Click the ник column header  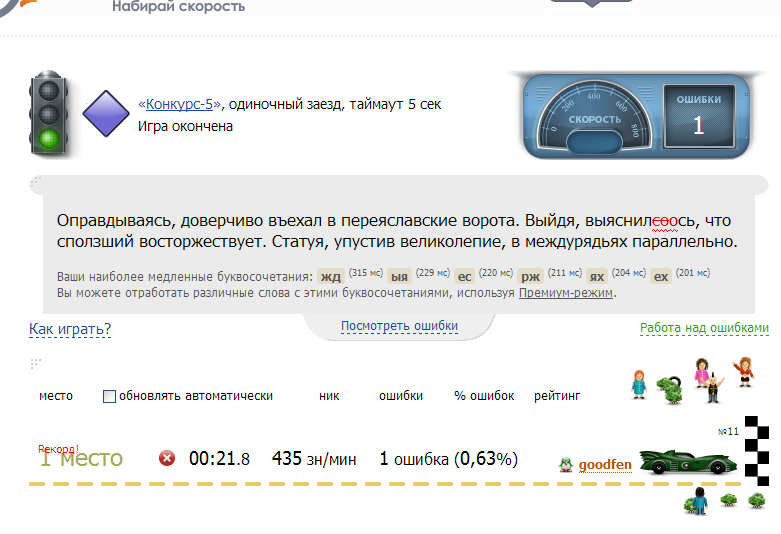[x=329, y=396]
